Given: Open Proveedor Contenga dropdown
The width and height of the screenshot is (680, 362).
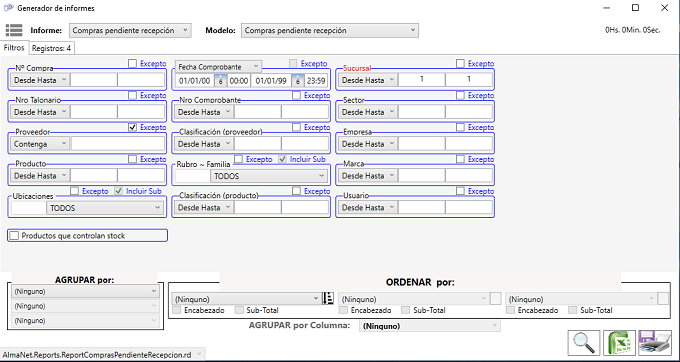Looking at the screenshot, I should click(40, 144).
